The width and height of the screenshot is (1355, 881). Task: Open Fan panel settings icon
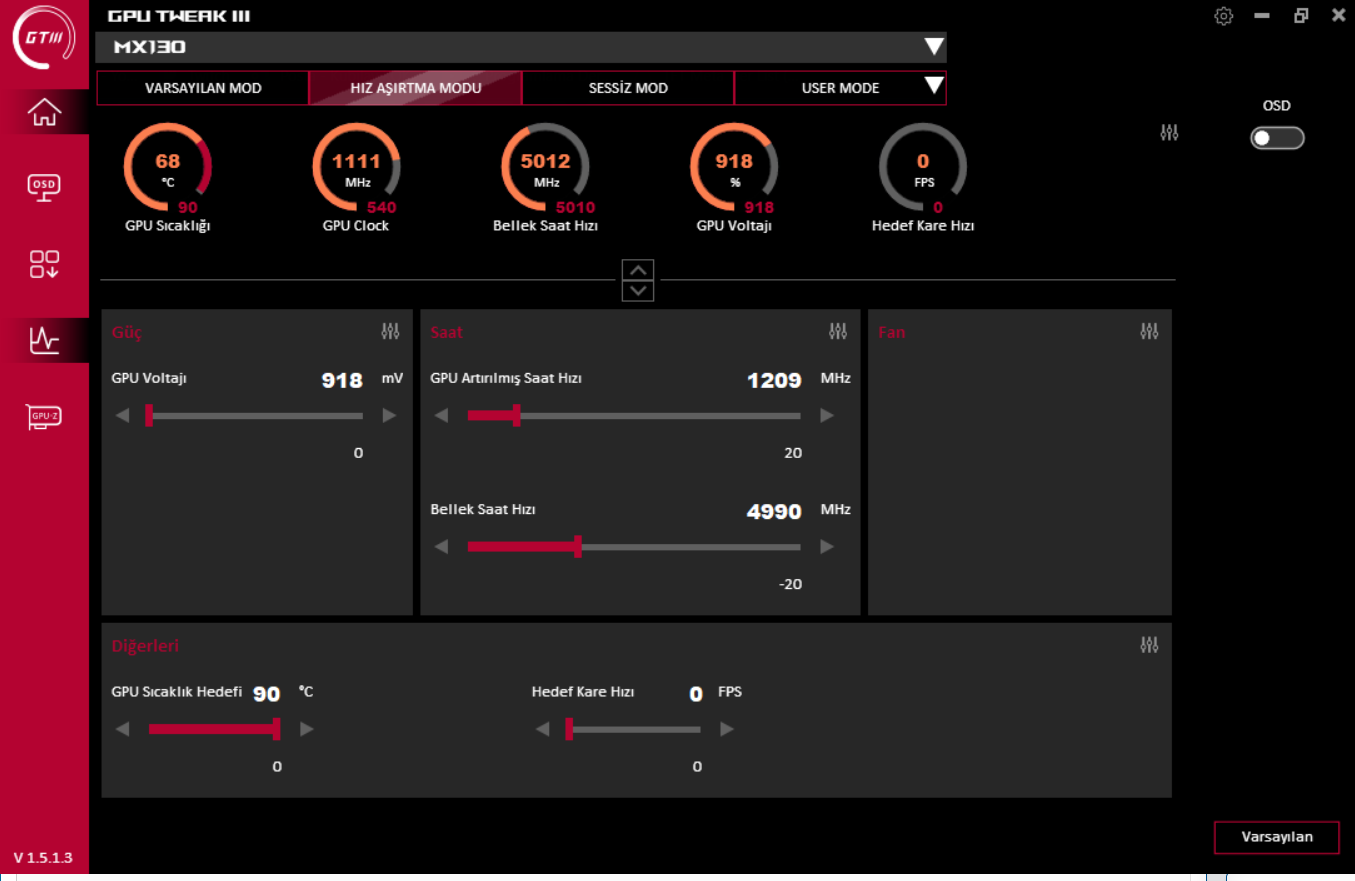pyautogui.click(x=1149, y=331)
